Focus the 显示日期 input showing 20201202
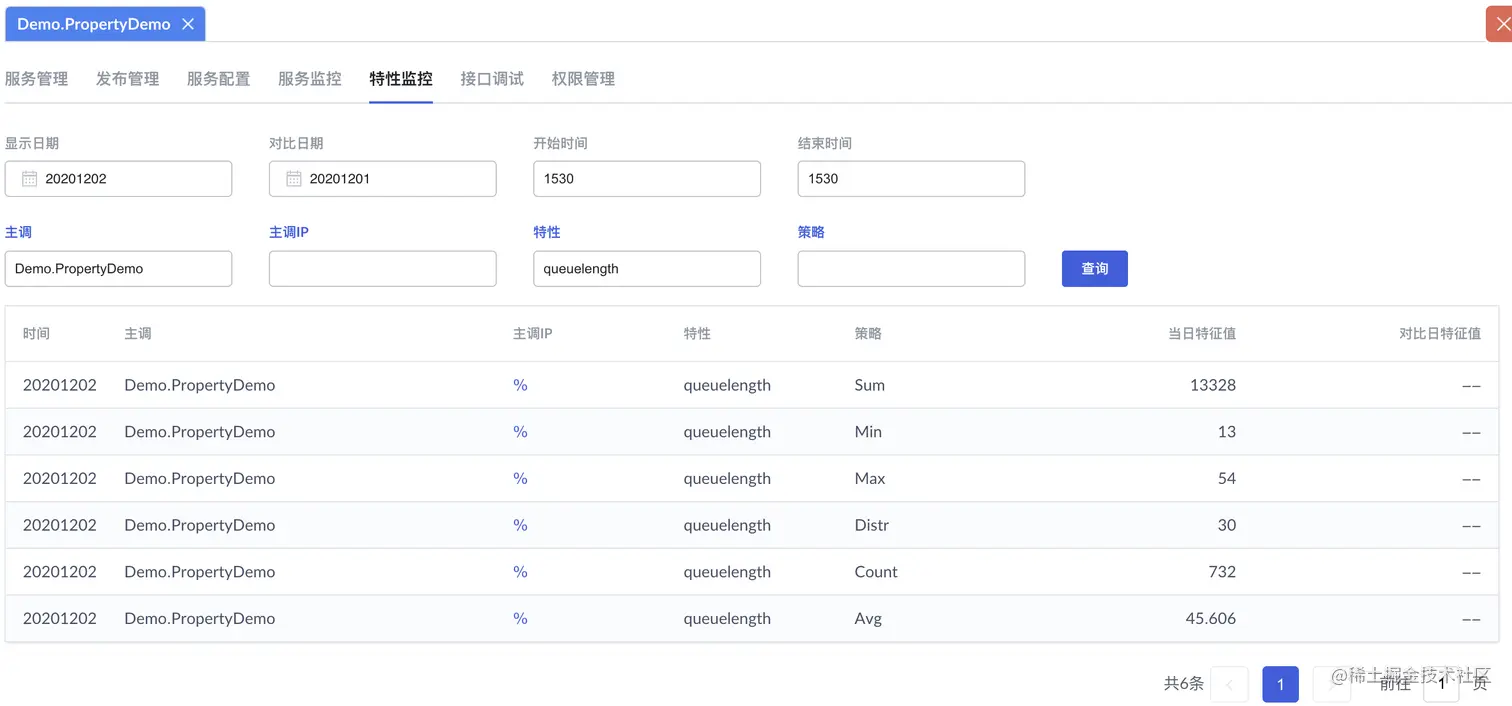Viewport: 1512px width, 706px height. point(118,179)
